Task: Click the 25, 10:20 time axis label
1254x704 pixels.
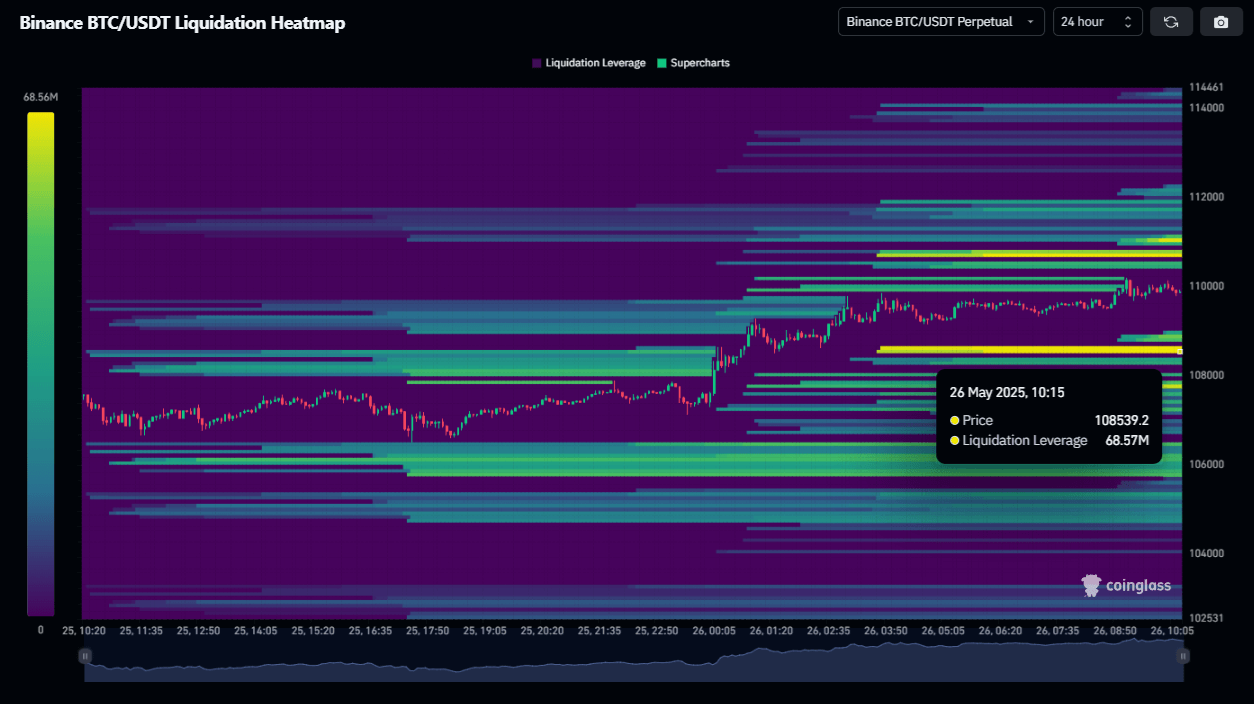Action: 84,631
